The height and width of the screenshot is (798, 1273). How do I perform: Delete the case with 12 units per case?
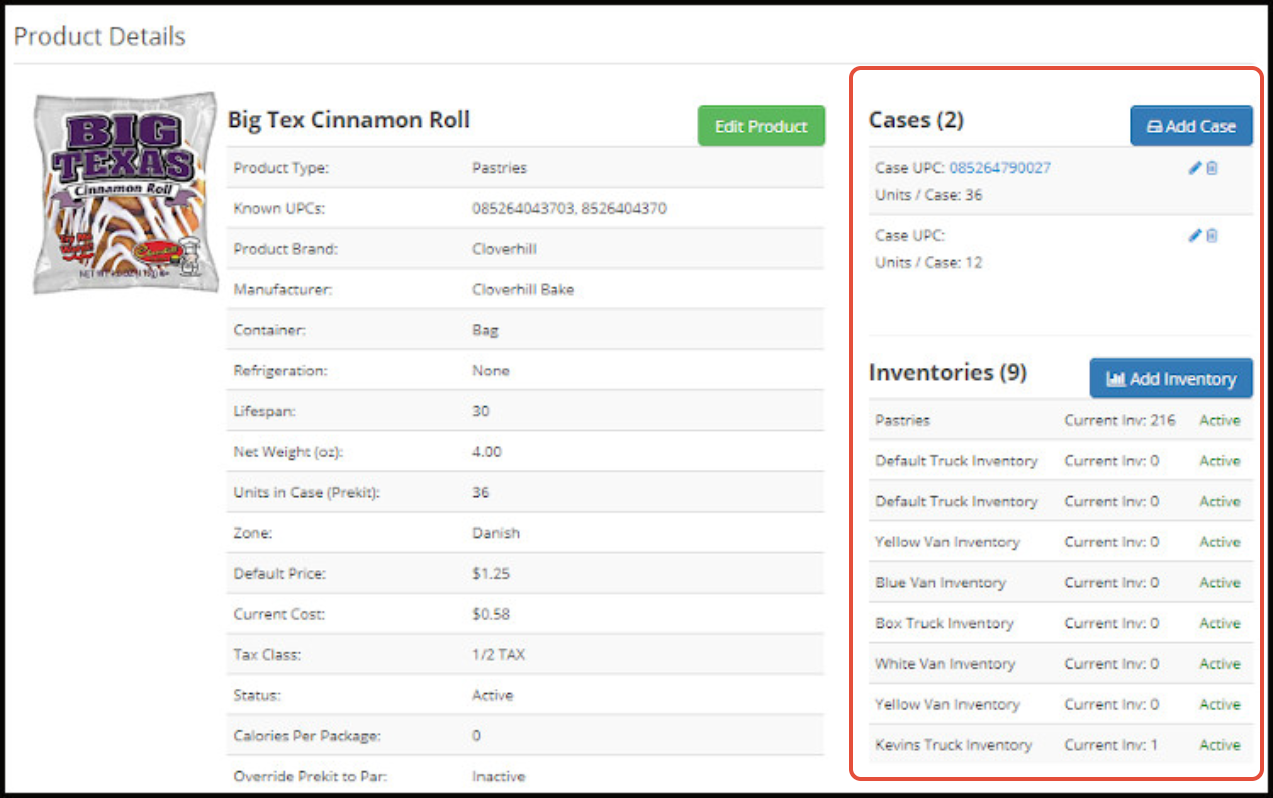1212,236
